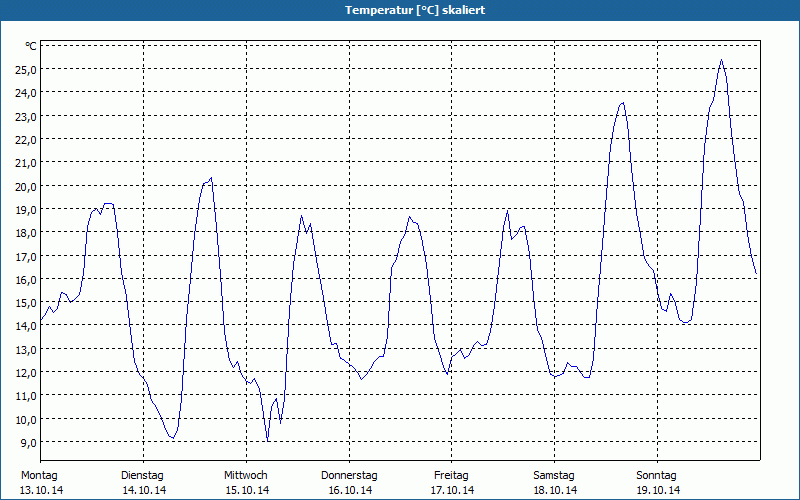Image resolution: width=800 pixels, height=500 pixels.
Task: Click the 13.10.14 date label
Action: 41,490
